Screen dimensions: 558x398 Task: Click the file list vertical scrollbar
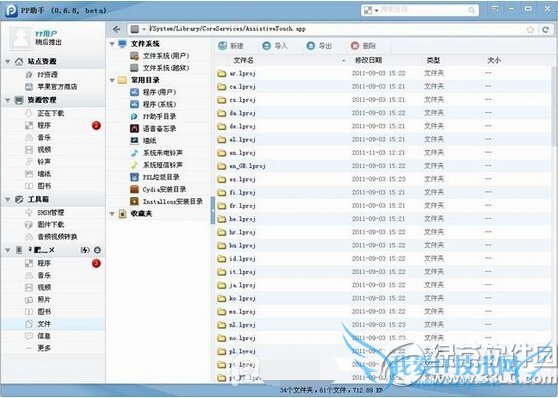click(555, 107)
